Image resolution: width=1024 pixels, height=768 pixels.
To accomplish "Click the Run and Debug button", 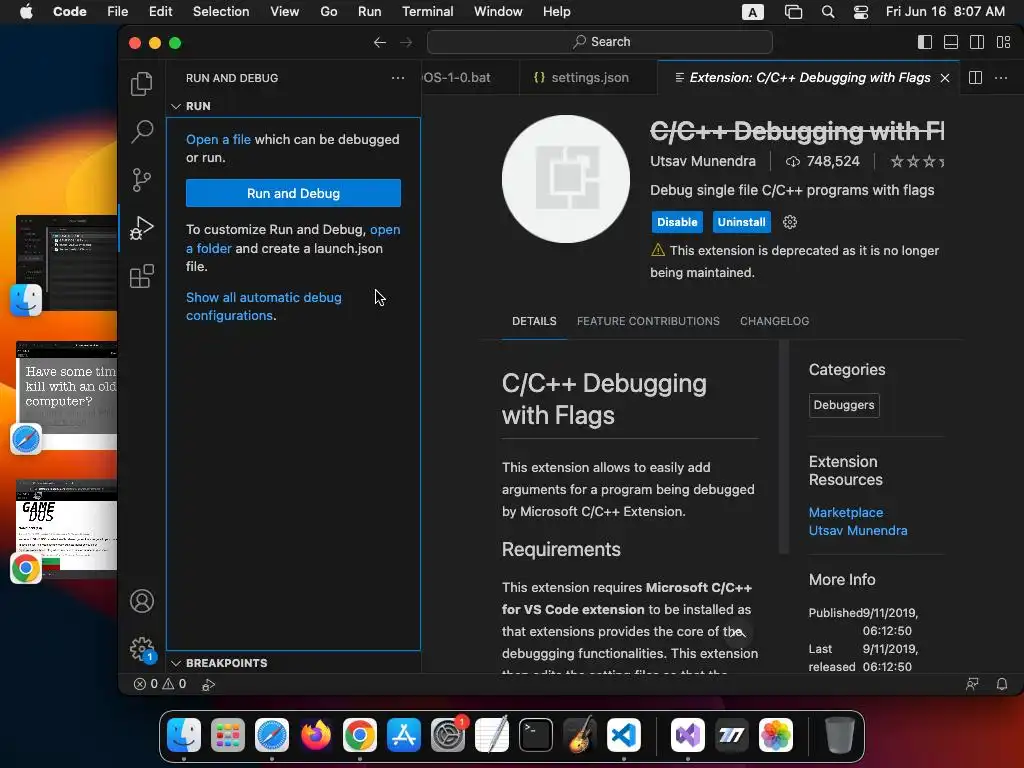I will coord(293,193).
